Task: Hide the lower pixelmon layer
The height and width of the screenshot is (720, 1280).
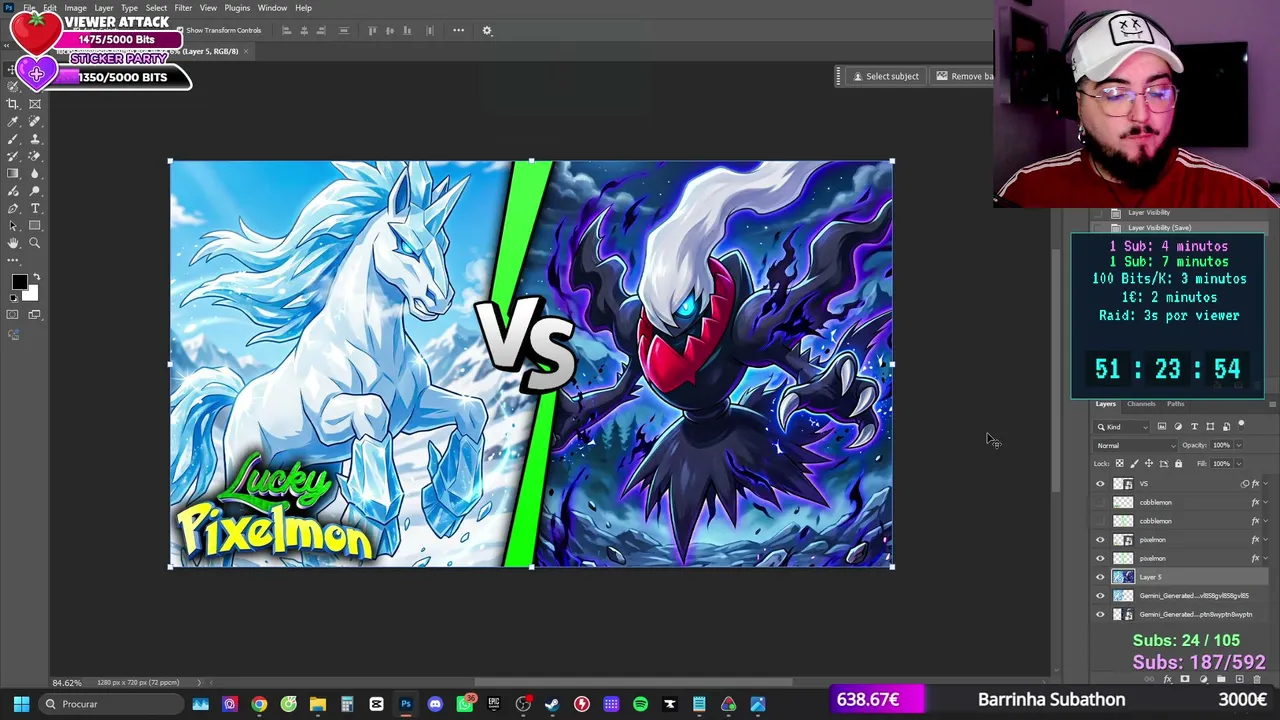Action: click(x=1101, y=558)
